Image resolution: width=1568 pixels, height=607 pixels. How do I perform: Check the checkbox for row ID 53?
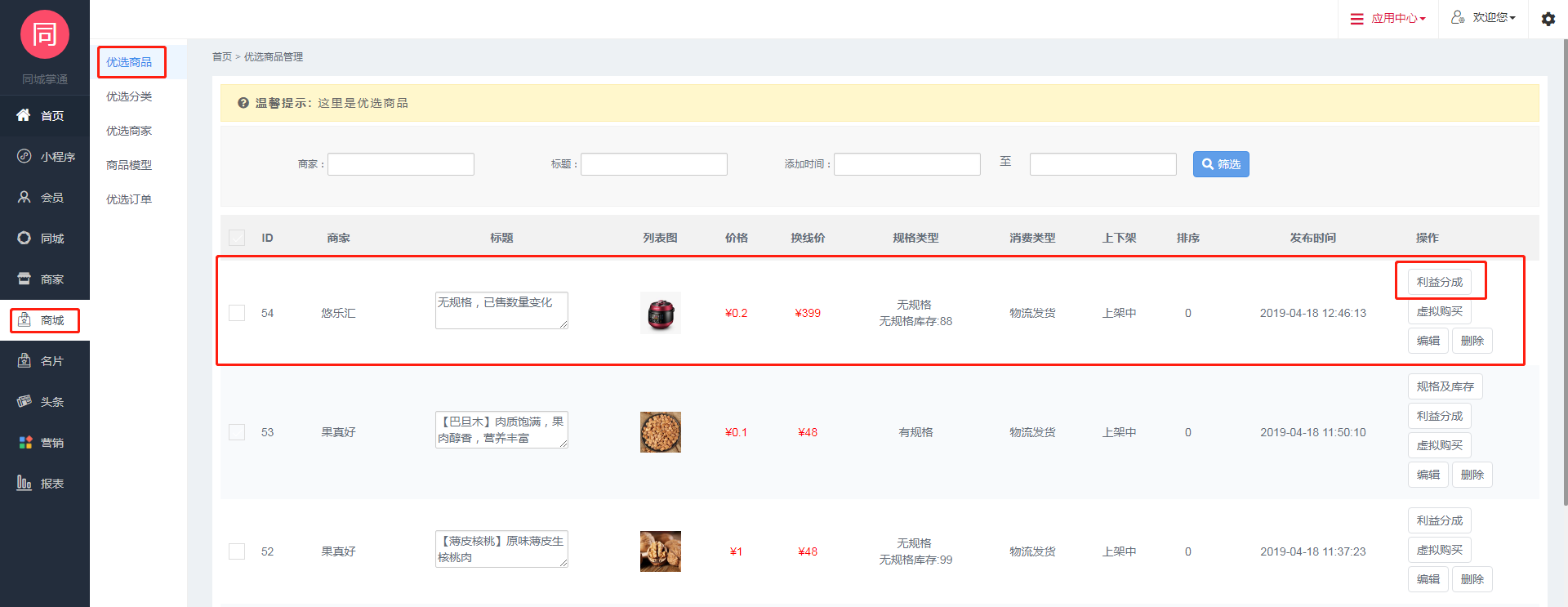[x=237, y=432]
